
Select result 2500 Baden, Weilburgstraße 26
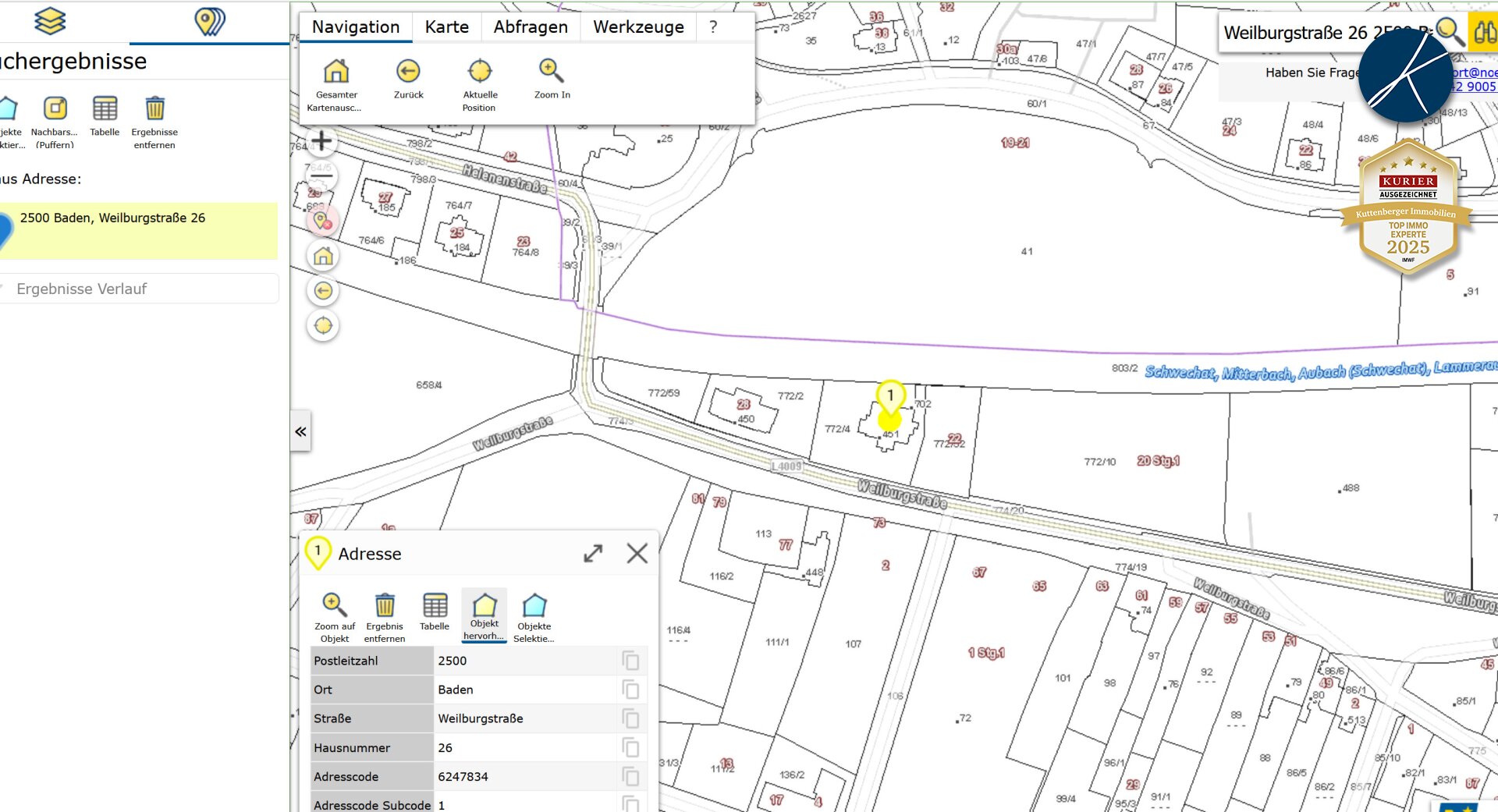point(112,218)
